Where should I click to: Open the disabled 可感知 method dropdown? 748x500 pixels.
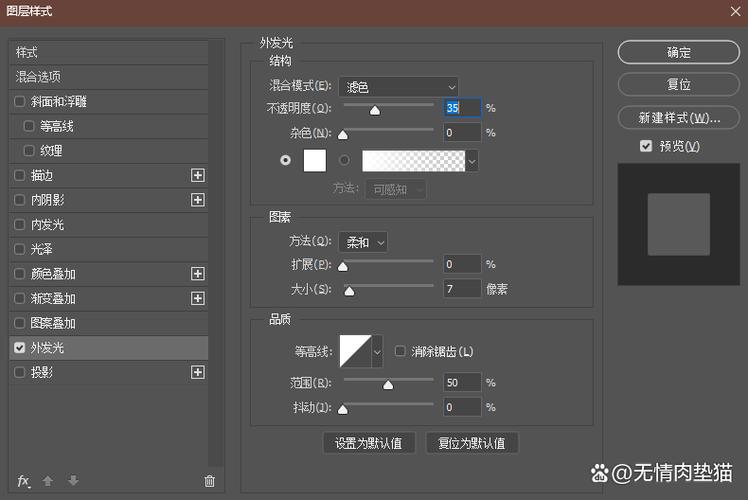[x=396, y=190]
